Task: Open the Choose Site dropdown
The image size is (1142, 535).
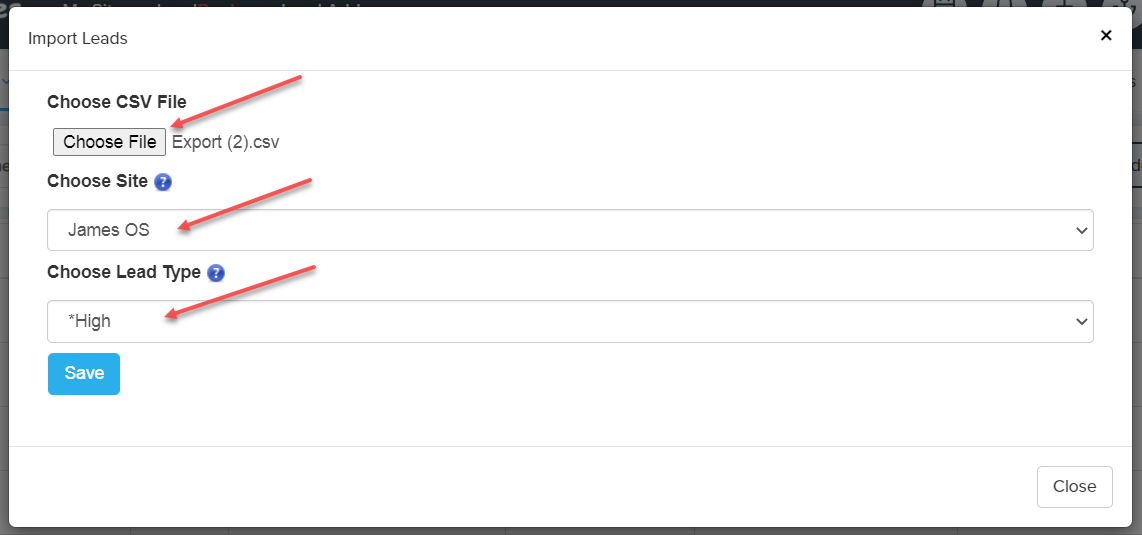Action: [x=570, y=230]
